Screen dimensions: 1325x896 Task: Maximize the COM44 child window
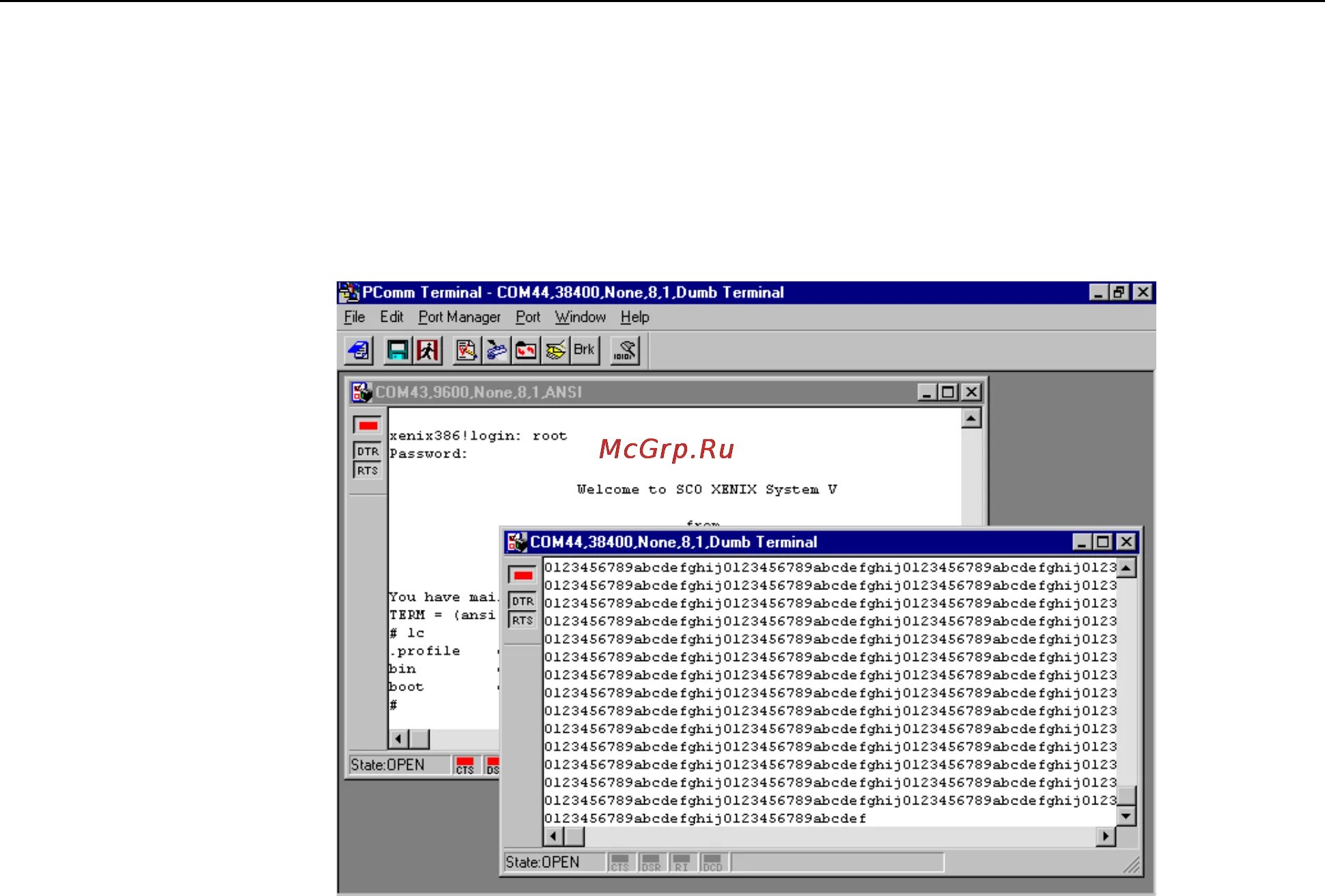click(1102, 542)
